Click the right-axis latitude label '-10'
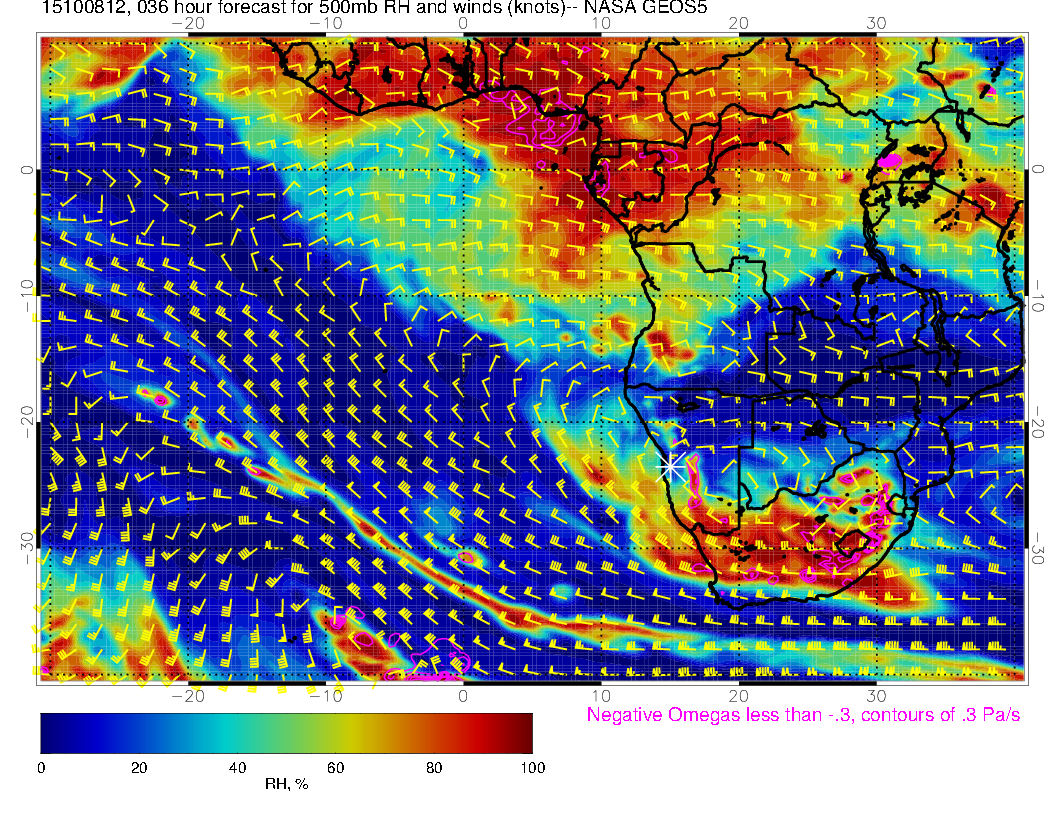The image size is (1056, 816). pos(1038,295)
